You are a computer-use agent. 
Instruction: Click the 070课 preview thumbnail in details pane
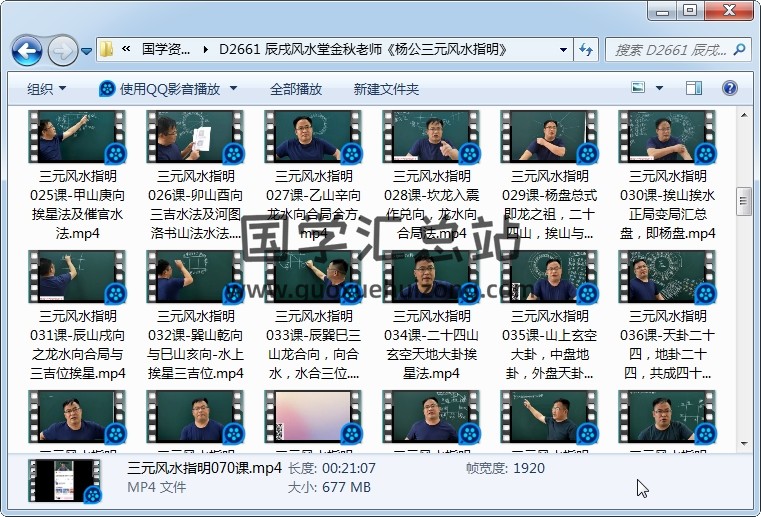tap(65, 481)
